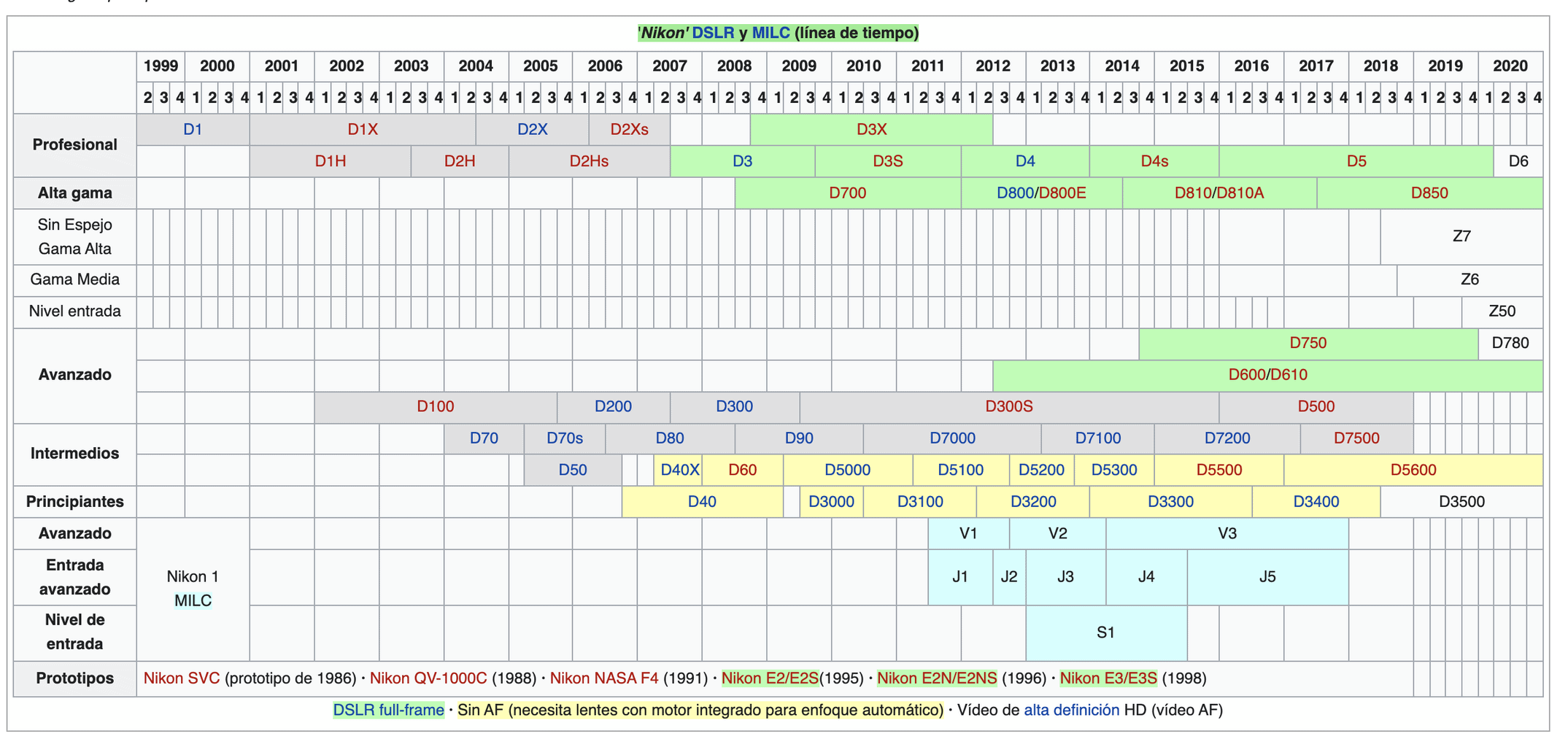Open the D1X model link

363,129
